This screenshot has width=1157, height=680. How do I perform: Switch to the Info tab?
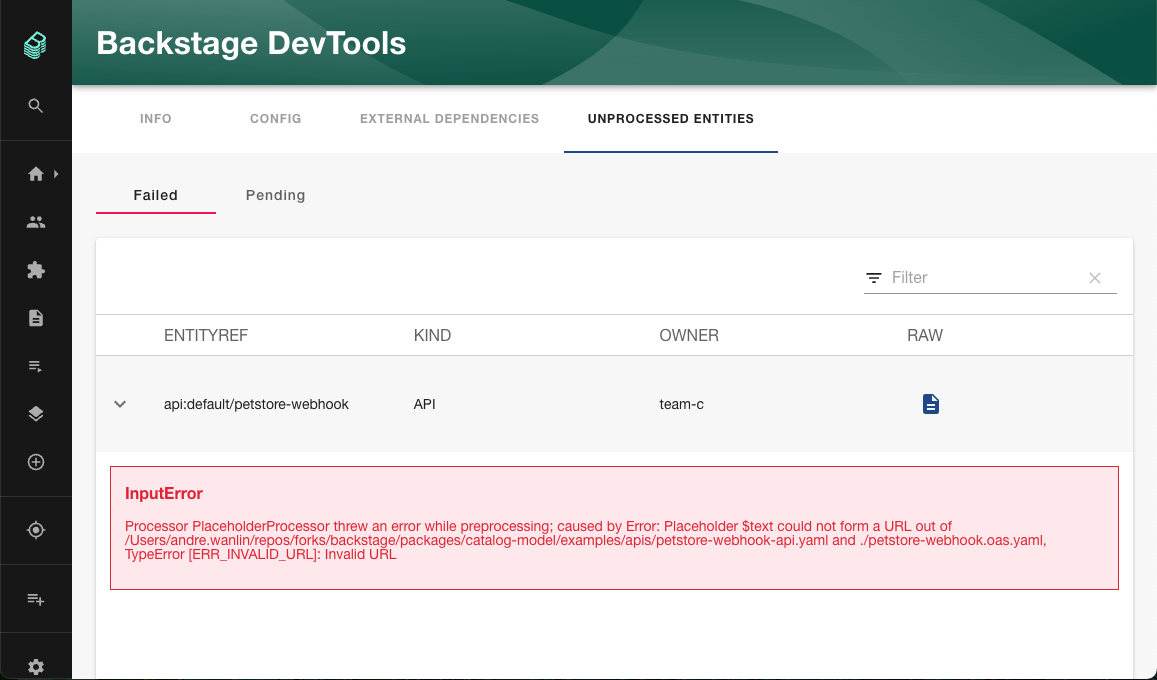click(156, 119)
